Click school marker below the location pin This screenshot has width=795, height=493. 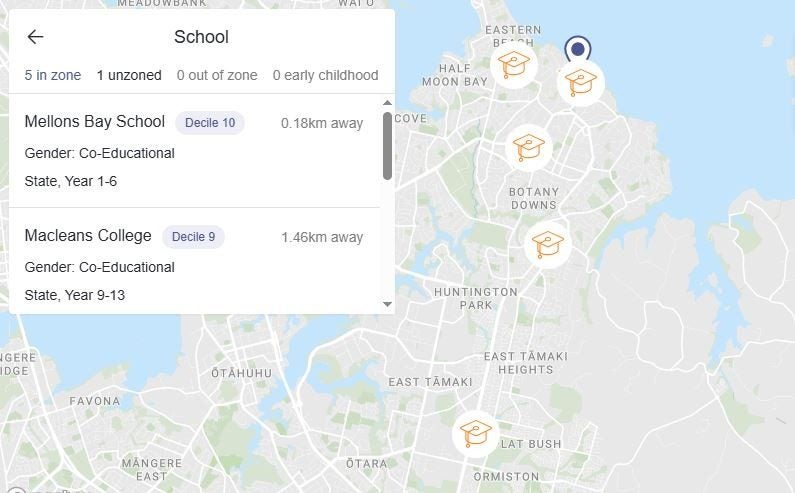point(581,83)
